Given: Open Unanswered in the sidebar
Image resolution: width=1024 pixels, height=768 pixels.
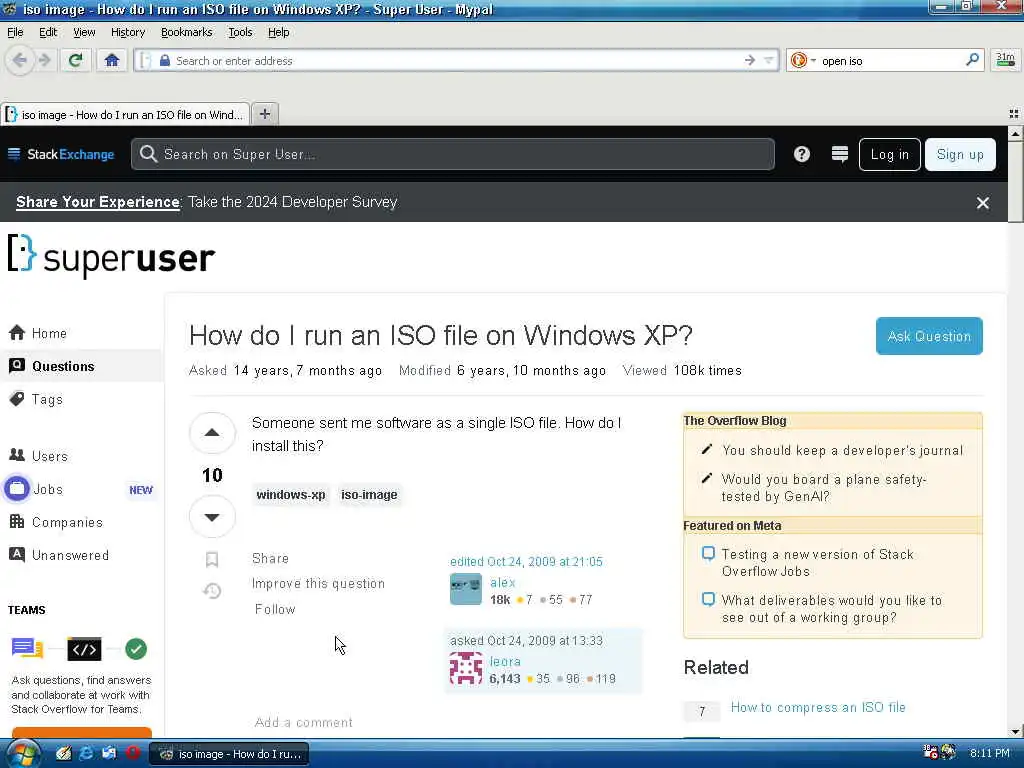Looking at the screenshot, I should [70, 555].
